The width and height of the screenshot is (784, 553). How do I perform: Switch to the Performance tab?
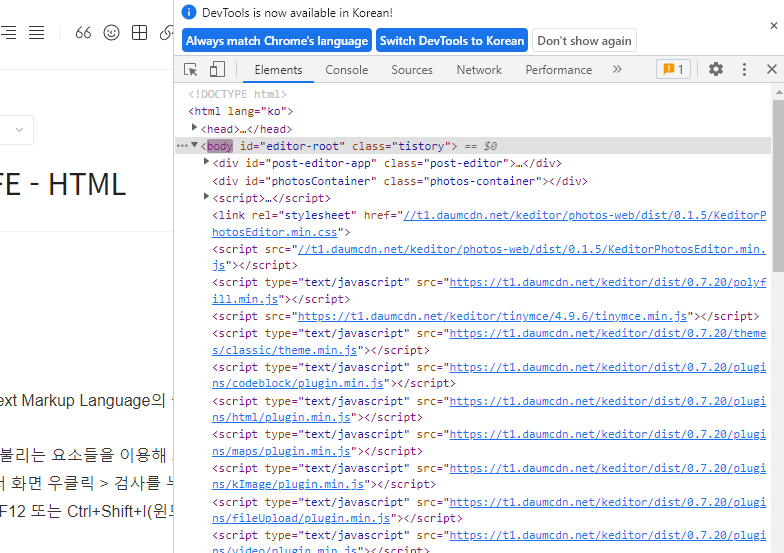tap(558, 70)
